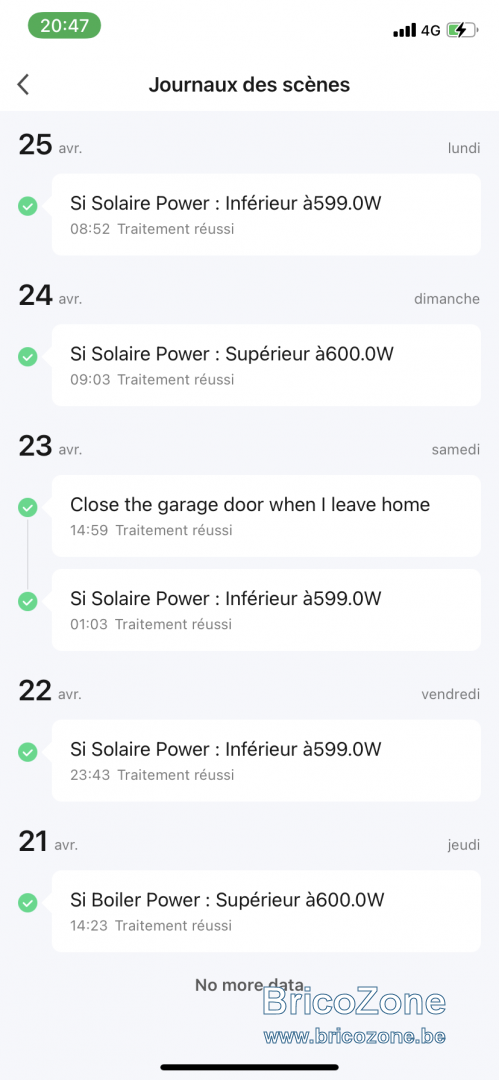Open Solaire Power log entry at 23:43
This screenshot has width=499, height=1080.
(266, 760)
